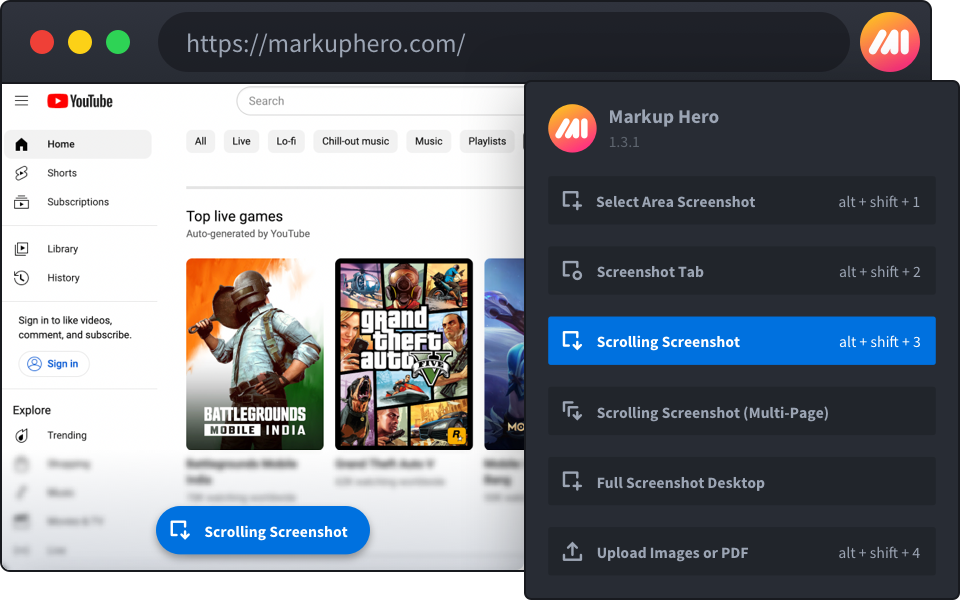Click the 'Explore' section heading
Viewport: 960px width, 600px height.
pos(32,410)
